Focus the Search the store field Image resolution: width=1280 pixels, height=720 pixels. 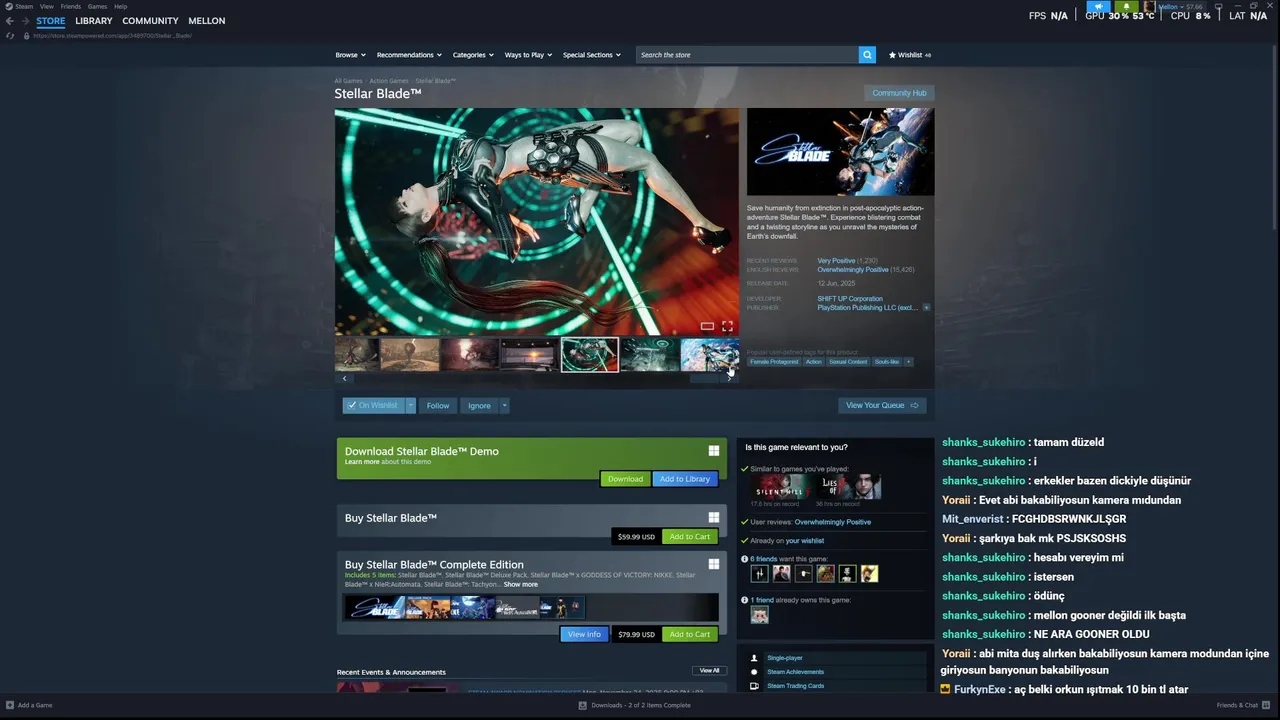746,55
